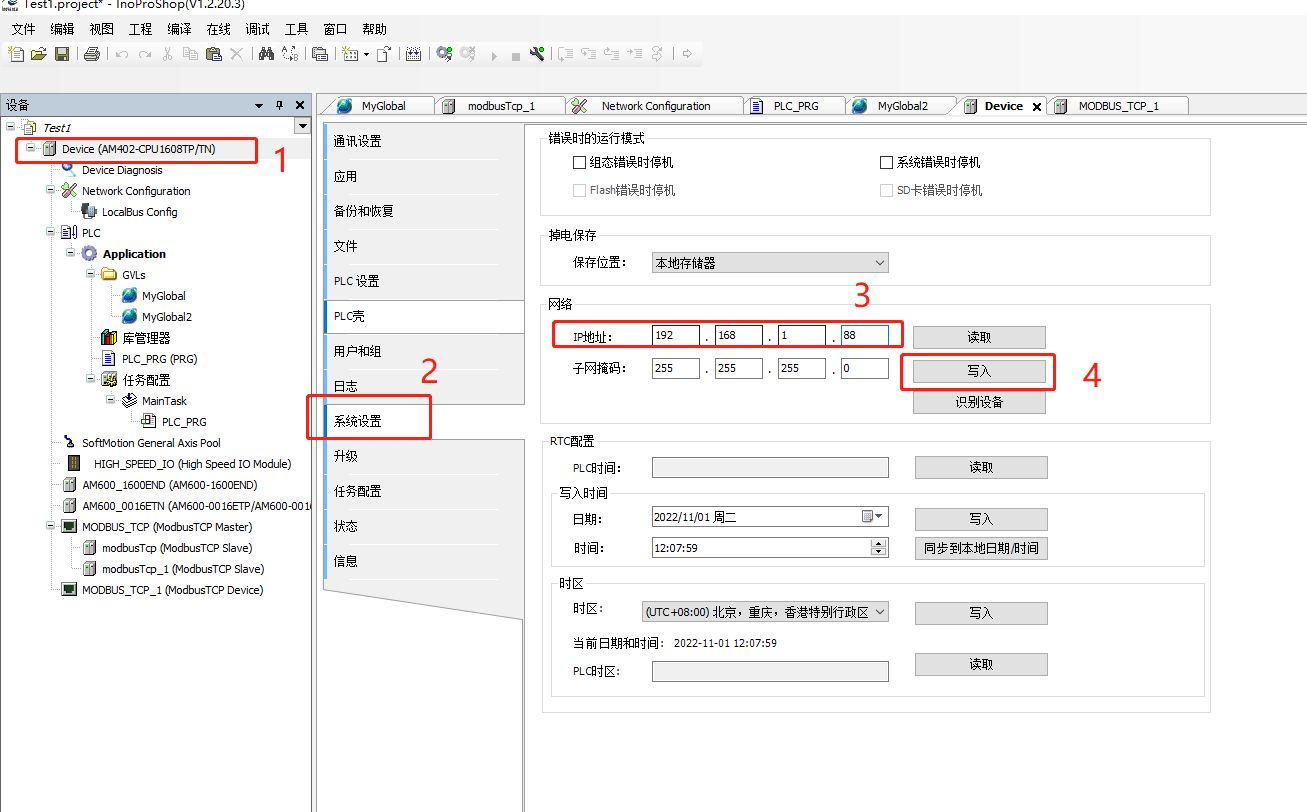Open the 在线 menu

[x=218, y=29]
